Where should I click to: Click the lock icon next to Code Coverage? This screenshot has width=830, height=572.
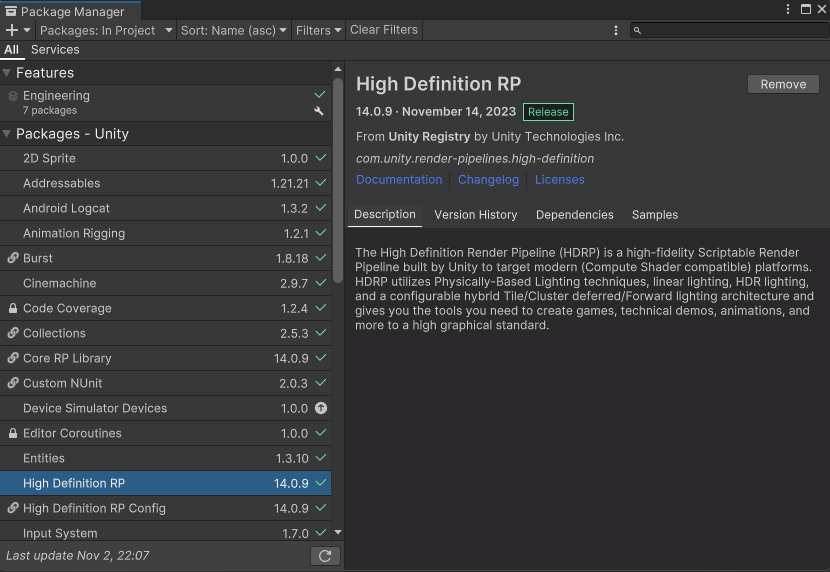click(13, 308)
